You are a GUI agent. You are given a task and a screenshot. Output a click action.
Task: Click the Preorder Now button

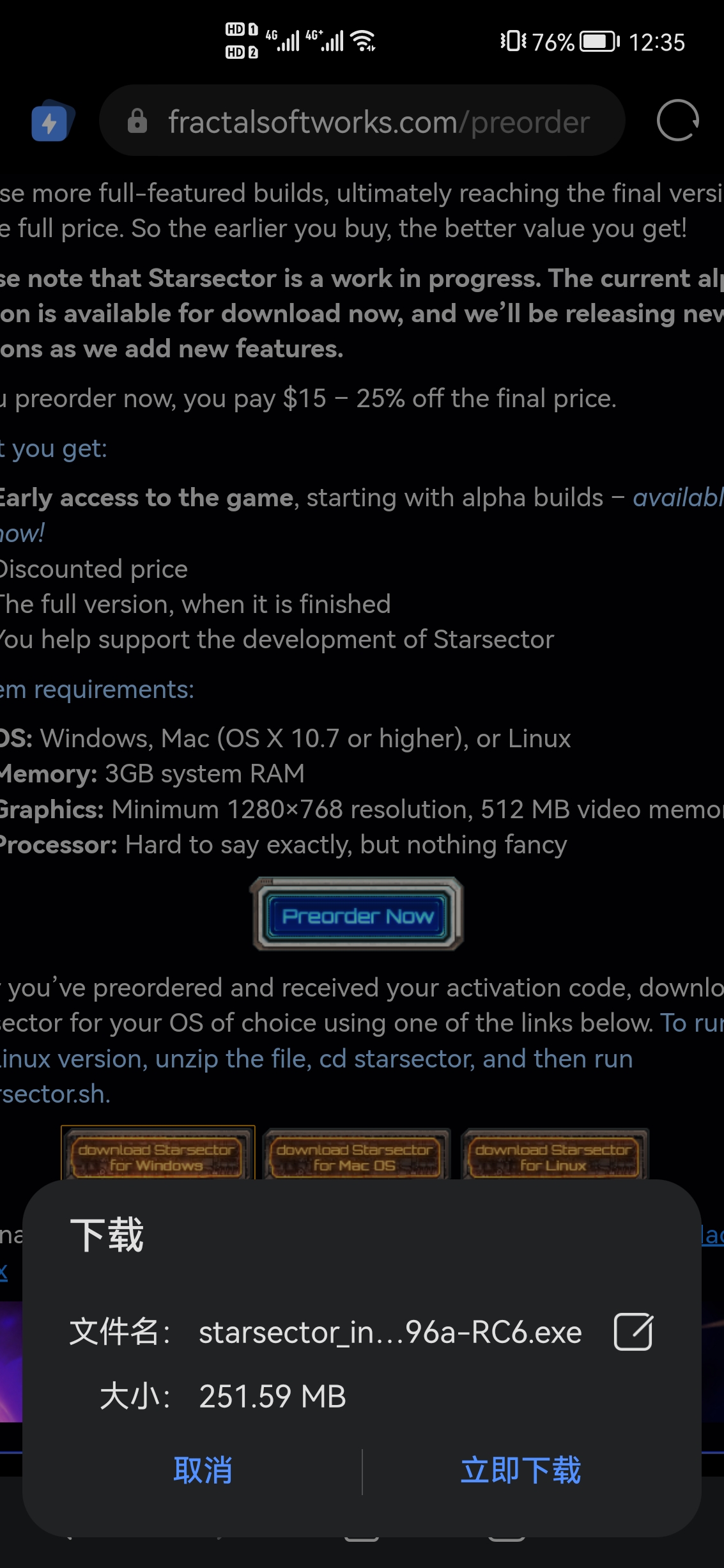click(x=358, y=915)
